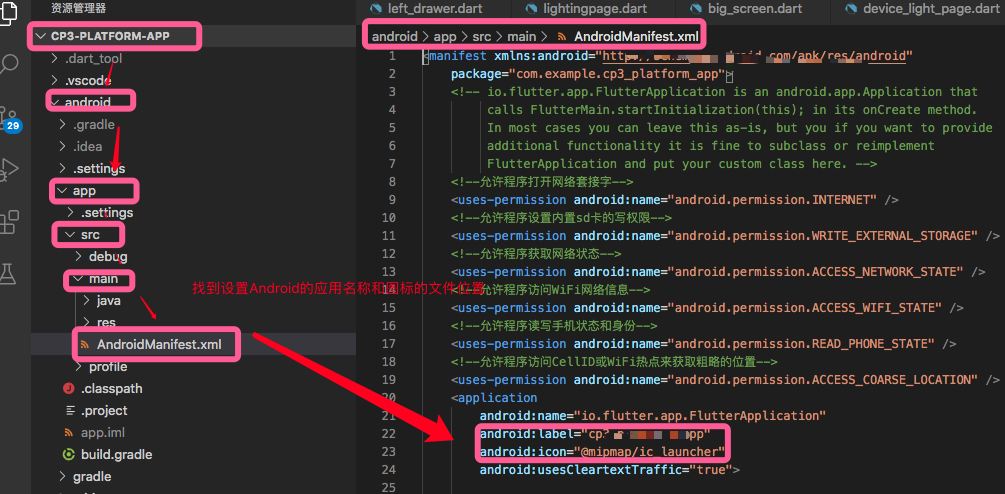
Task: Click line number 20 in gutter
Action: pyautogui.click(x=389, y=398)
